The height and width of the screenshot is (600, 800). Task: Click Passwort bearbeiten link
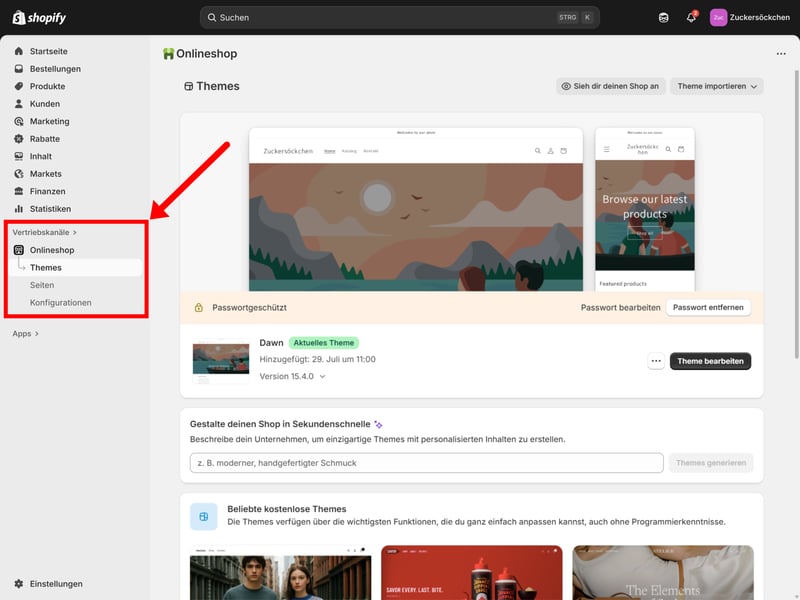coord(620,307)
